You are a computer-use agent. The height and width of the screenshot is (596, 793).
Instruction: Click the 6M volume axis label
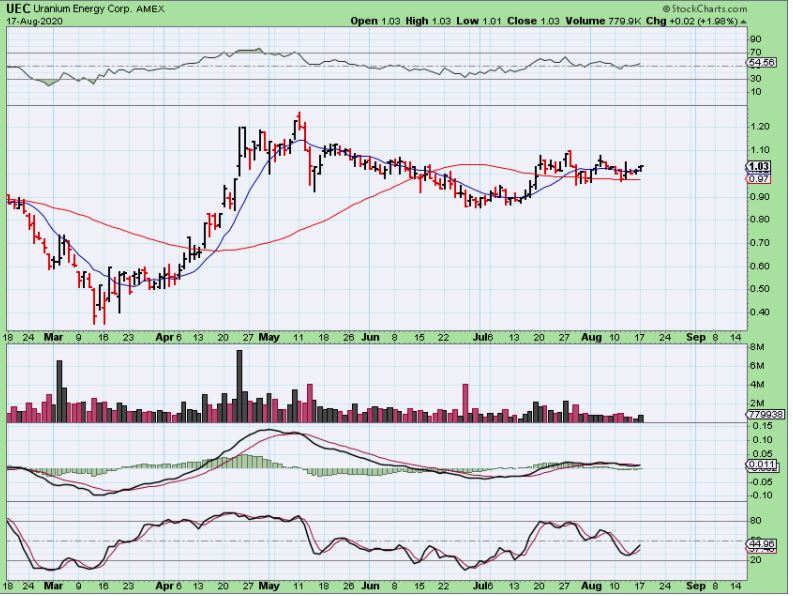[757, 366]
